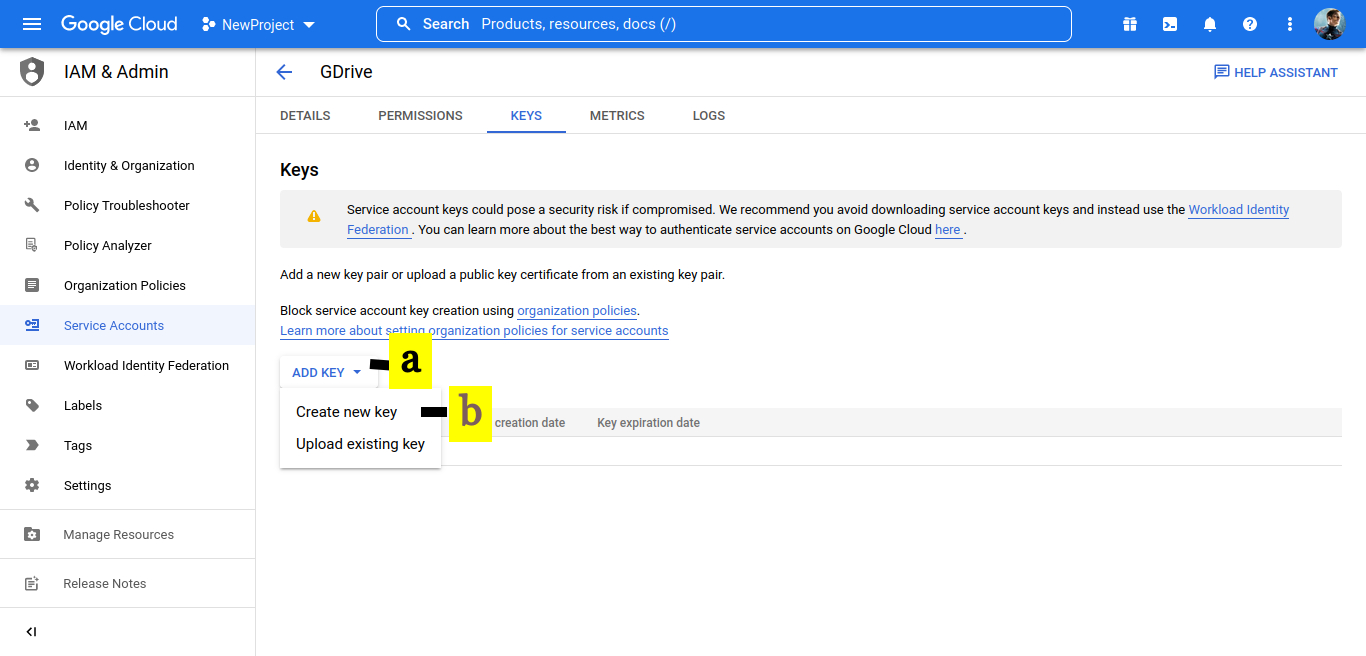The width and height of the screenshot is (1366, 656).
Task: Click the HELP ASSISTANT text label
Action: (1286, 72)
